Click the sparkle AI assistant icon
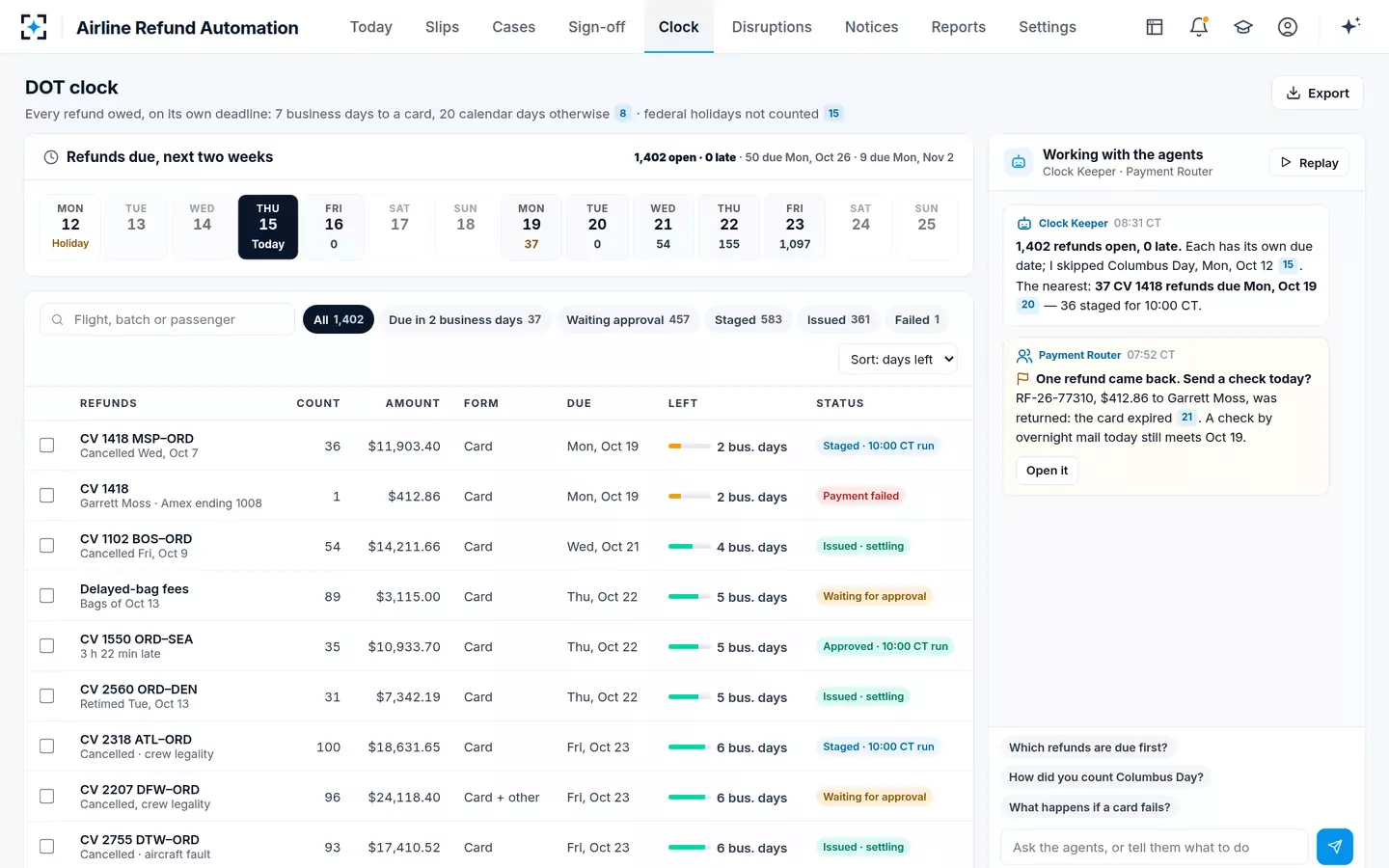1389x868 pixels. pyautogui.click(x=1350, y=26)
